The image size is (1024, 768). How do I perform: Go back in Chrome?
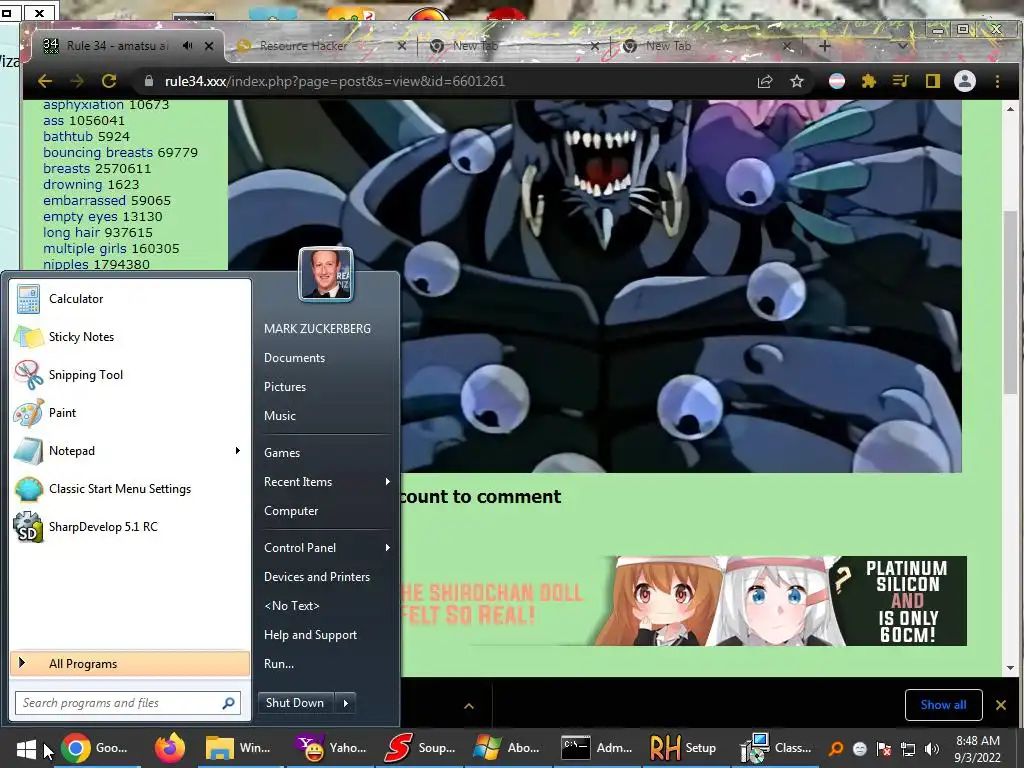[x=44, y=81]
